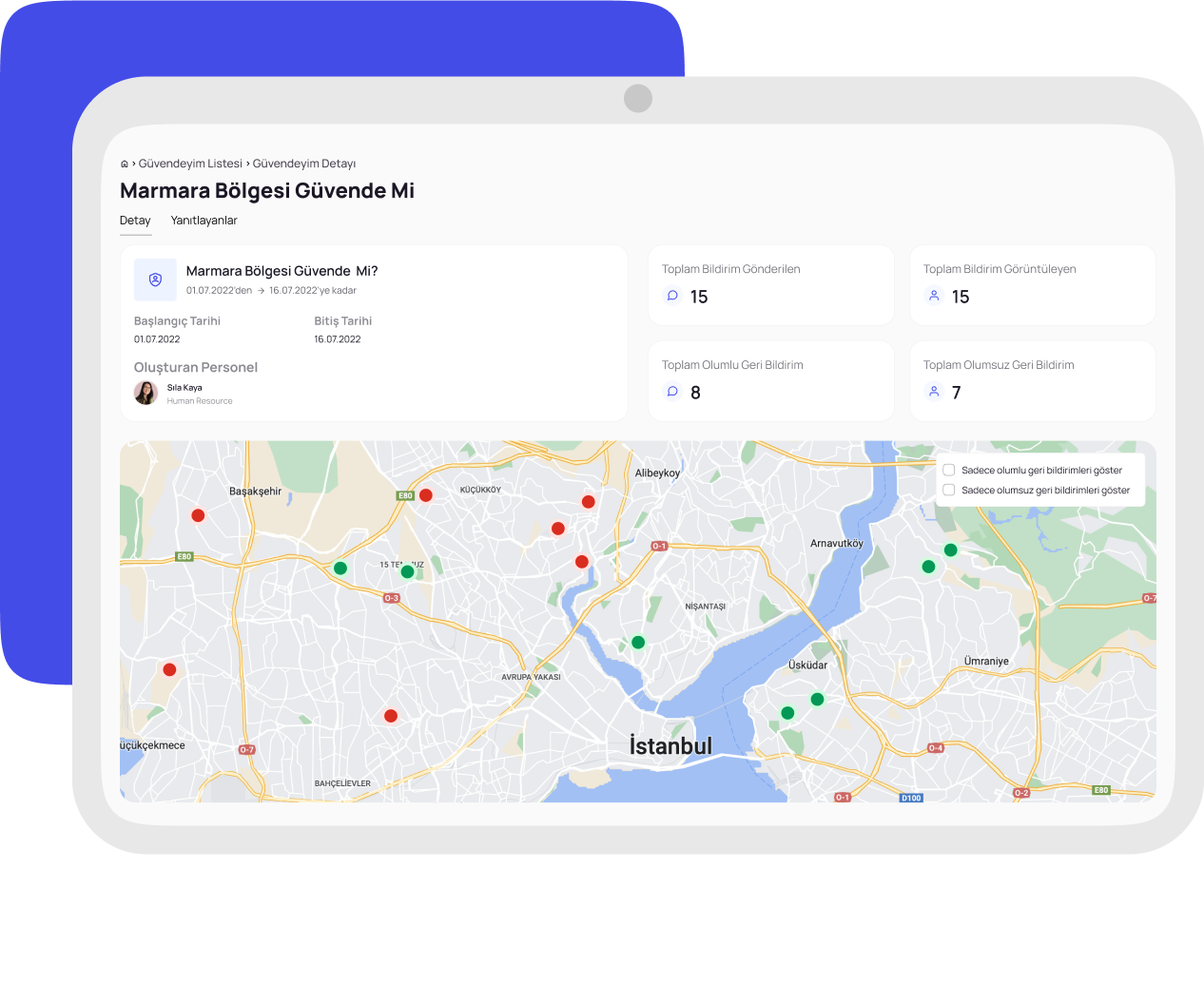Click person icon under Toplam Olumsuz Geri Bildirim

click(934, 392)
